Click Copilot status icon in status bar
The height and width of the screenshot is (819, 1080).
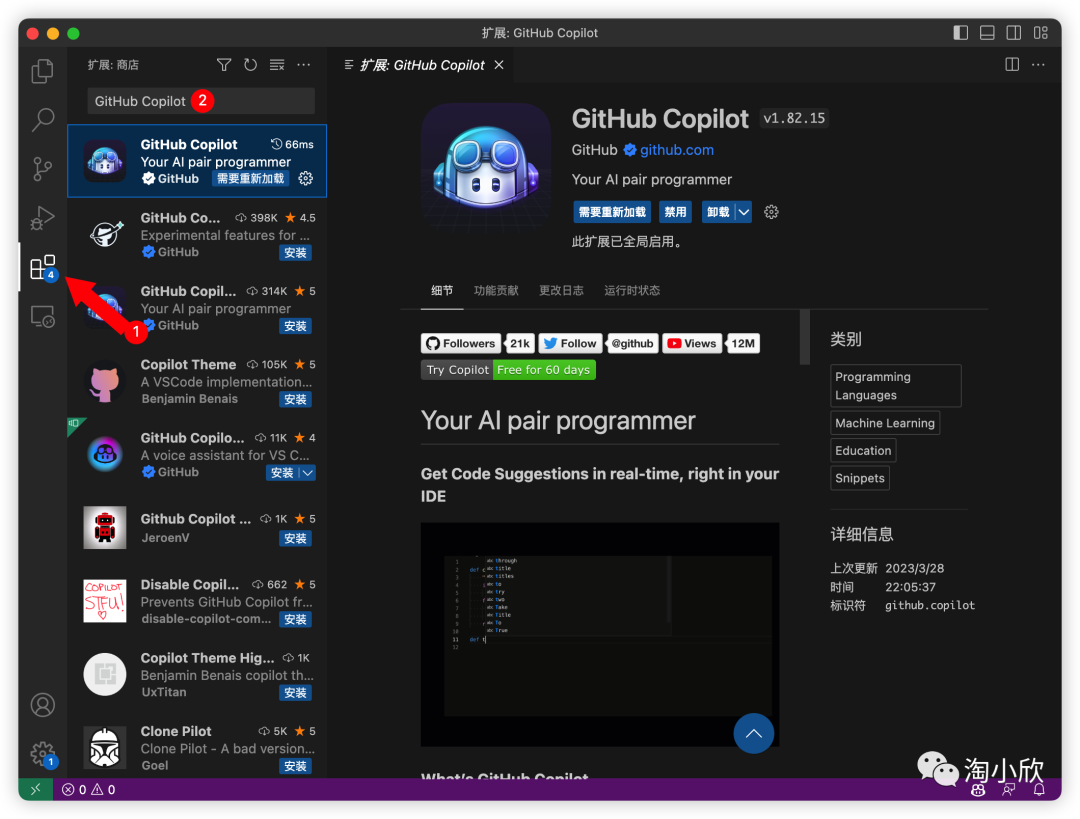[978, 790]
